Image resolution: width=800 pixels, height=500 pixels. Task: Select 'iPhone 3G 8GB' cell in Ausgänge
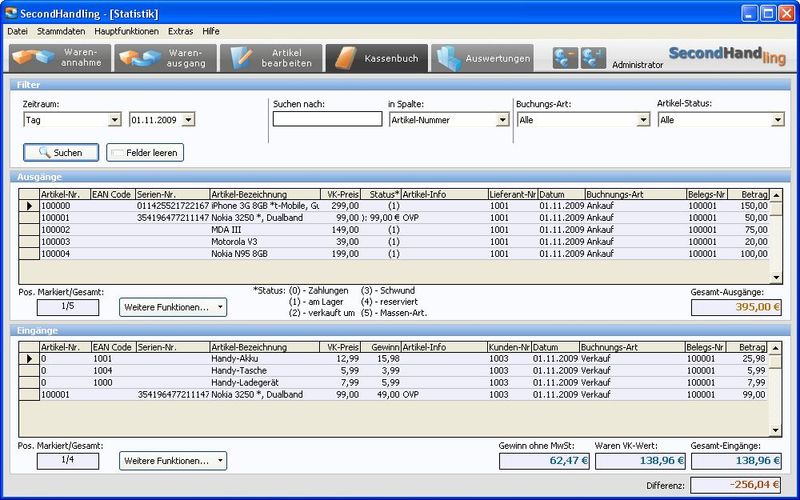[265, 206]
